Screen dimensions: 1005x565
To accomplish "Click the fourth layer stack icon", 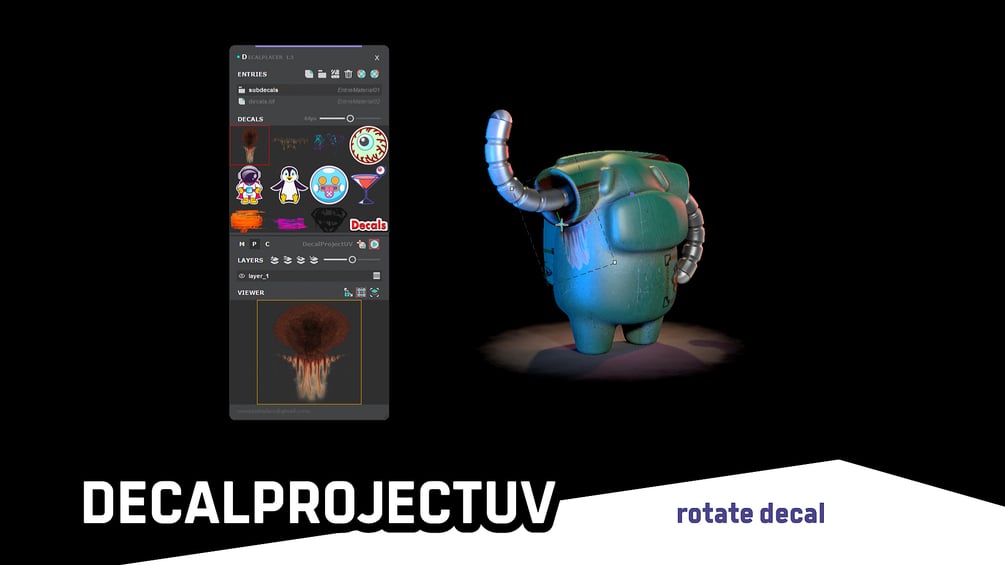I will coord(313,260).
